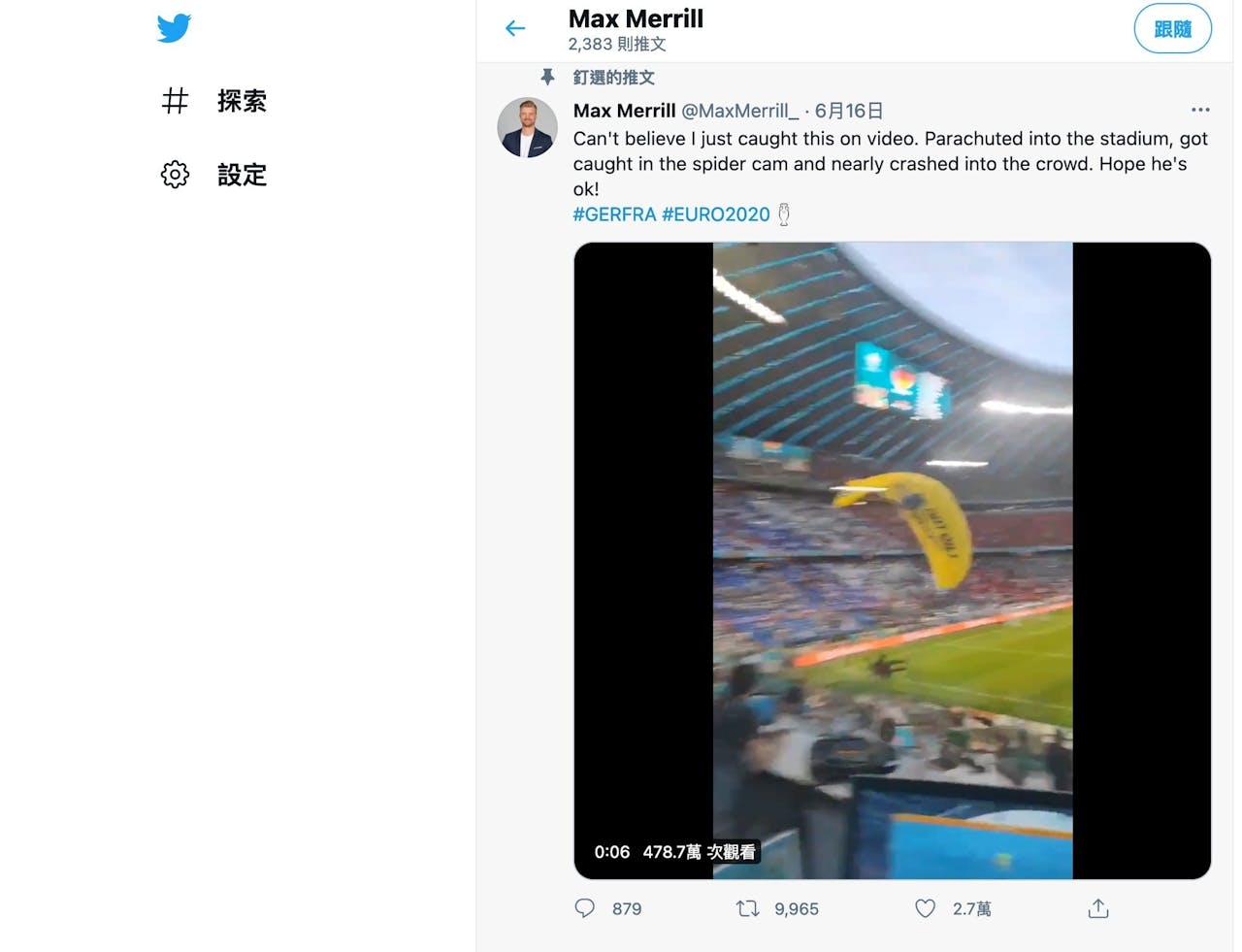The image size is (1242, 952).
Task: Open the #GERFRA hashtag link
Action: point(614,214)
